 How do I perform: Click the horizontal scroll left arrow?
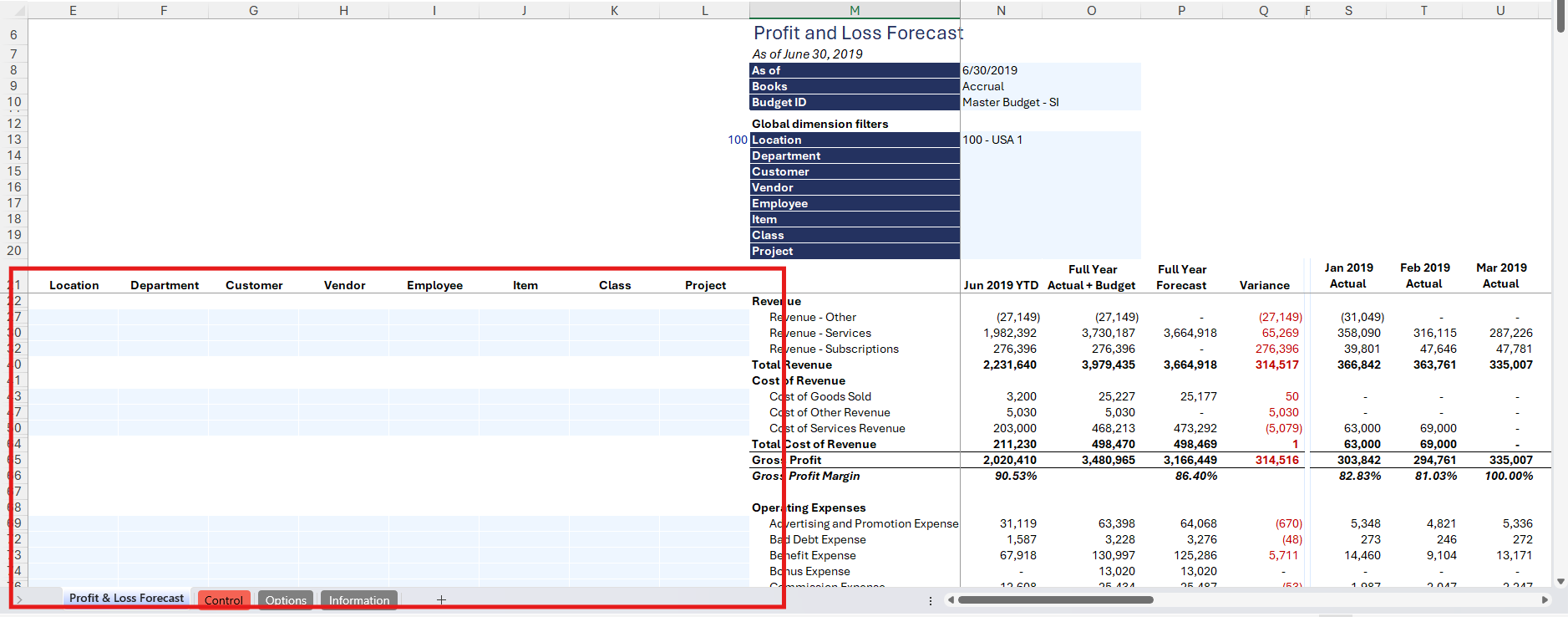click(950, 599)
